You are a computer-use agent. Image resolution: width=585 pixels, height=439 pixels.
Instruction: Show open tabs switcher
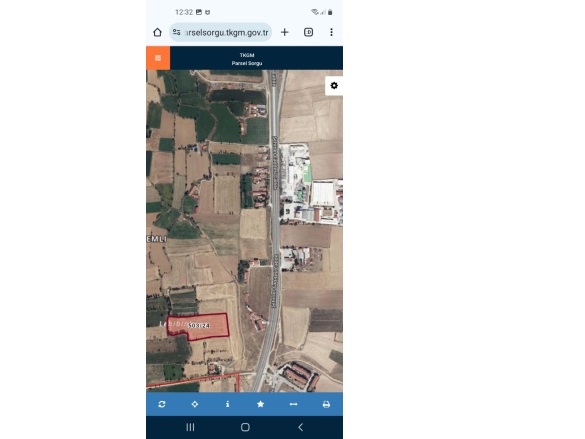[309, 32]
